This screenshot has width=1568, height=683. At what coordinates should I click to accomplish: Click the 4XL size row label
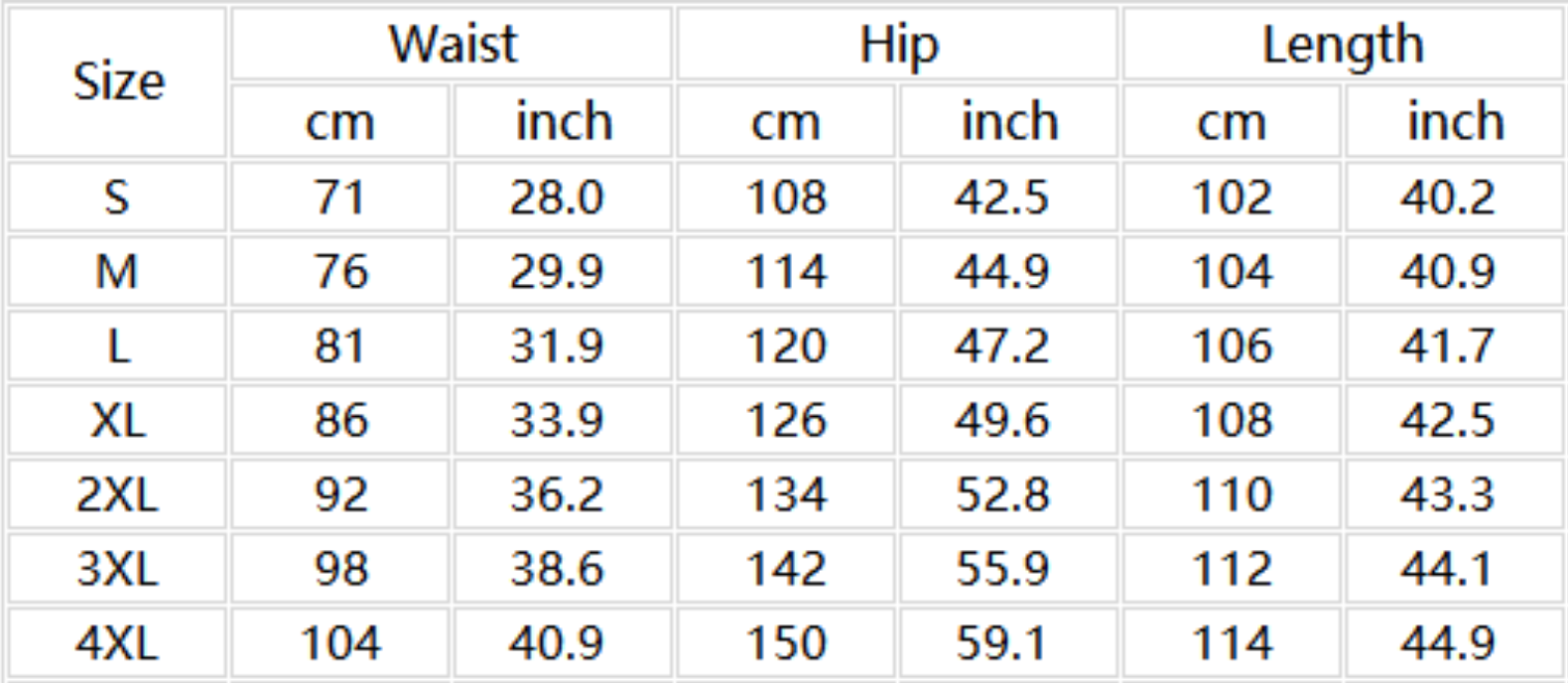(x=117, y=643)
